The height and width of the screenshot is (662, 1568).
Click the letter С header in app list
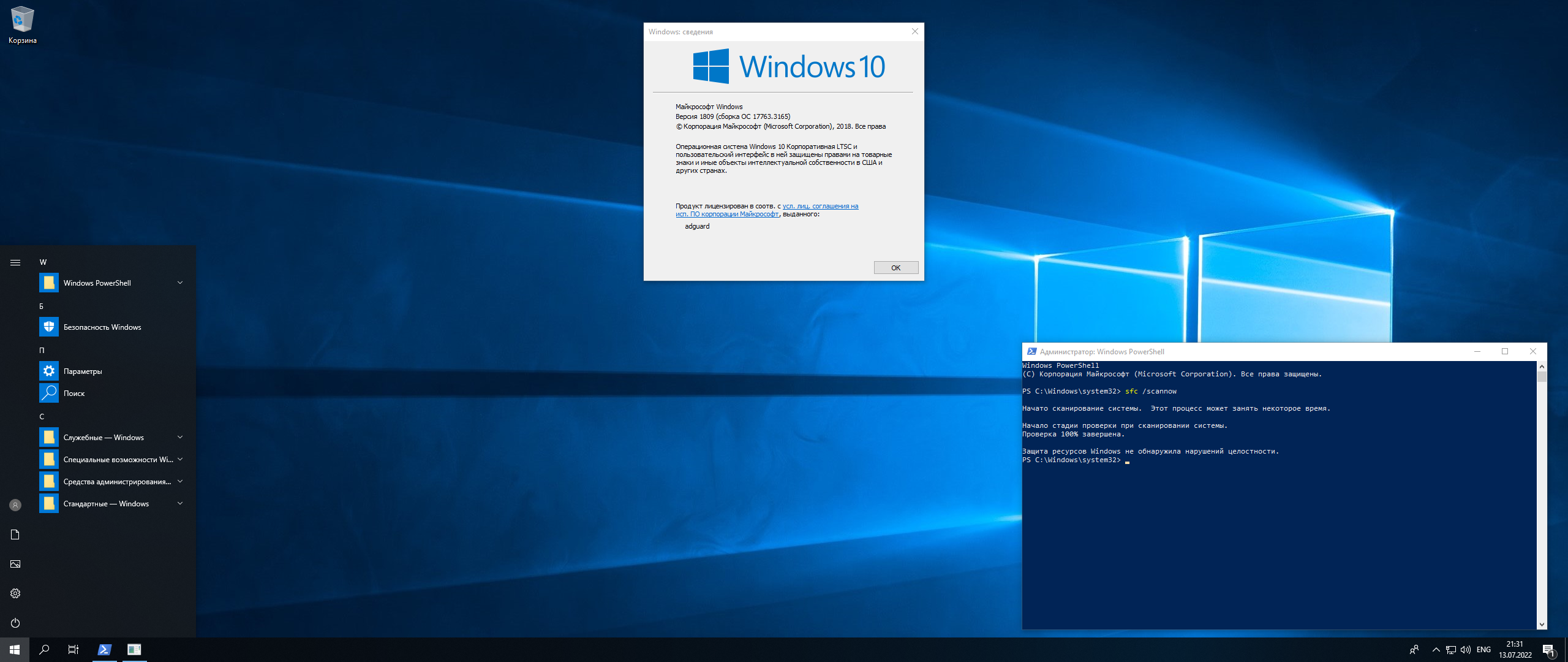coord(42,416)
